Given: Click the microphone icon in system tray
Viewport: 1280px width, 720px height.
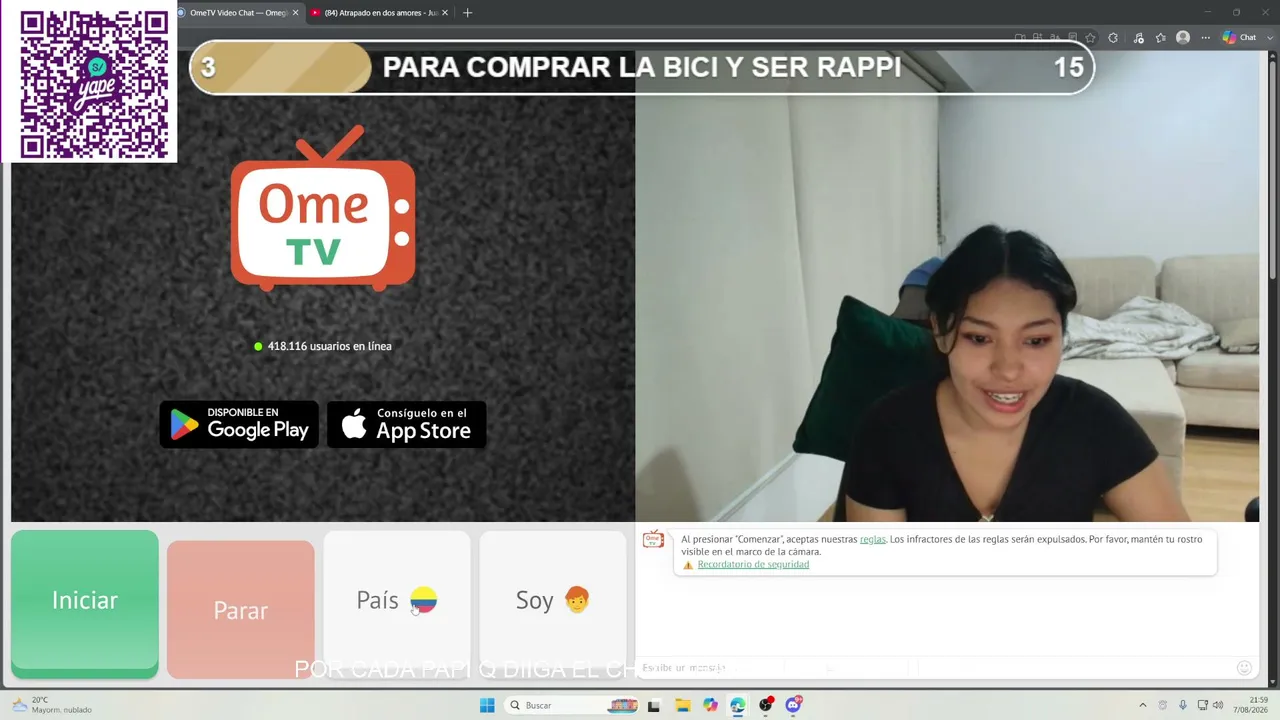Looking at the screenshot, I should (1183, 705).
